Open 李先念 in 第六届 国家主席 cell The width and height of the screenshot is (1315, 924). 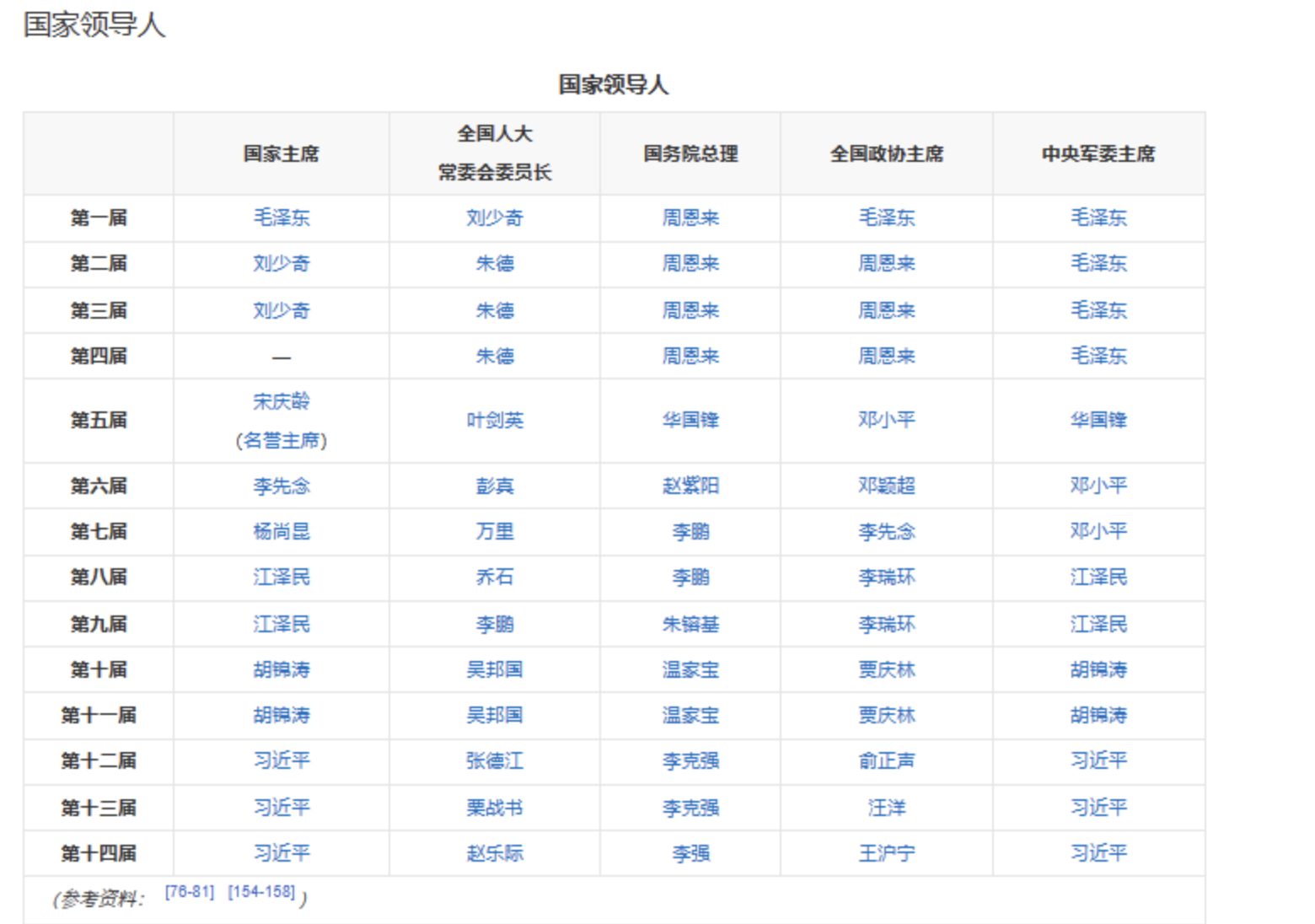click(282, 486)
